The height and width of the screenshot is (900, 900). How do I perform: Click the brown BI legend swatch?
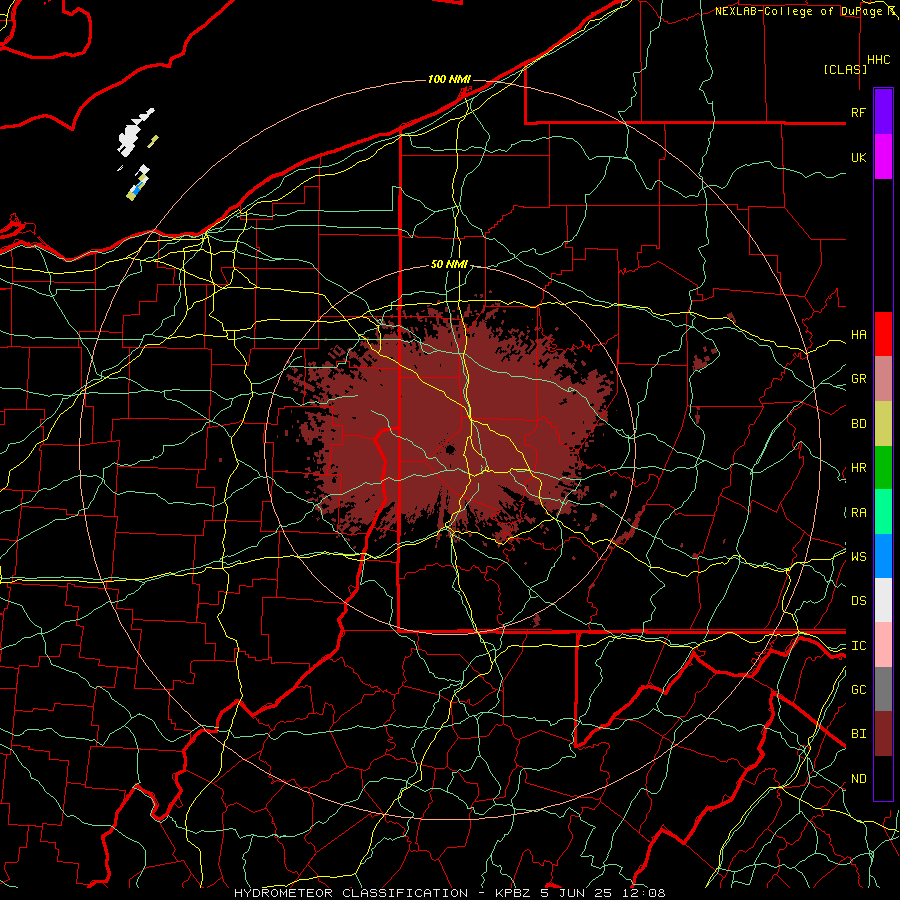883,734
